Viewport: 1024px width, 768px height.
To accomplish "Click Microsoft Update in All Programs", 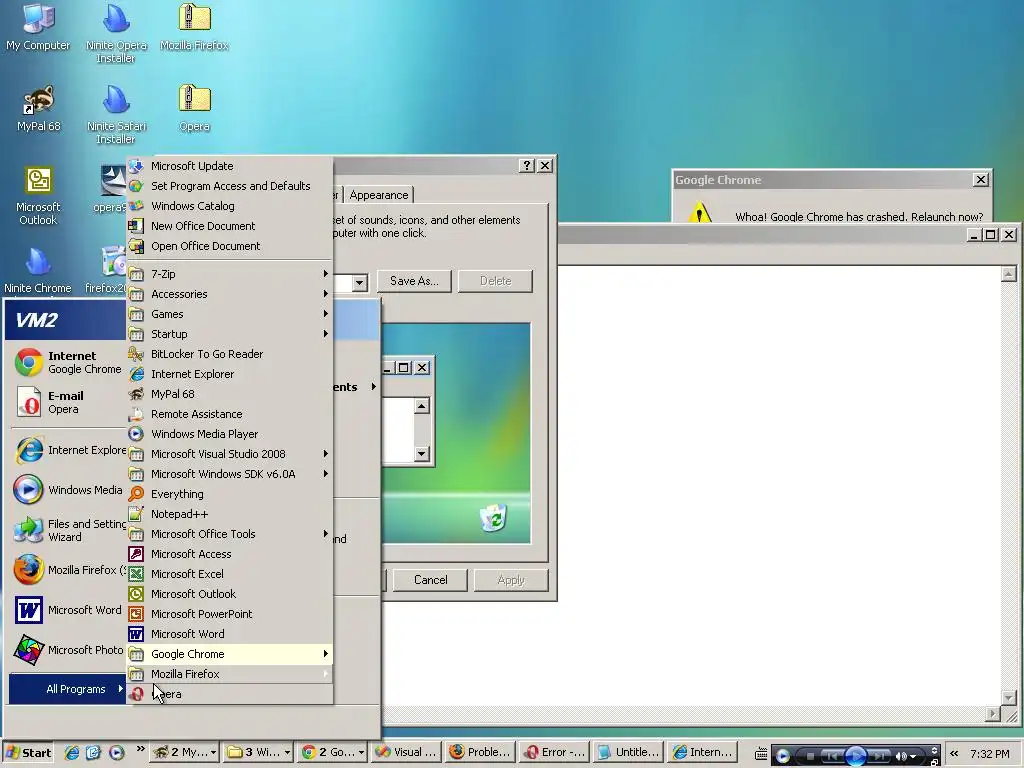I will coord(229,166).
